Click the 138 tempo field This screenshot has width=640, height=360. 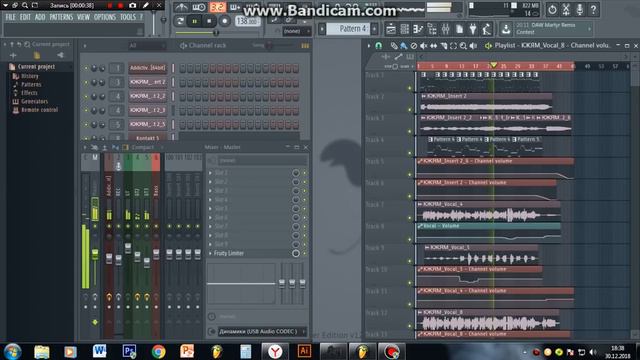[x=247, y=21]
